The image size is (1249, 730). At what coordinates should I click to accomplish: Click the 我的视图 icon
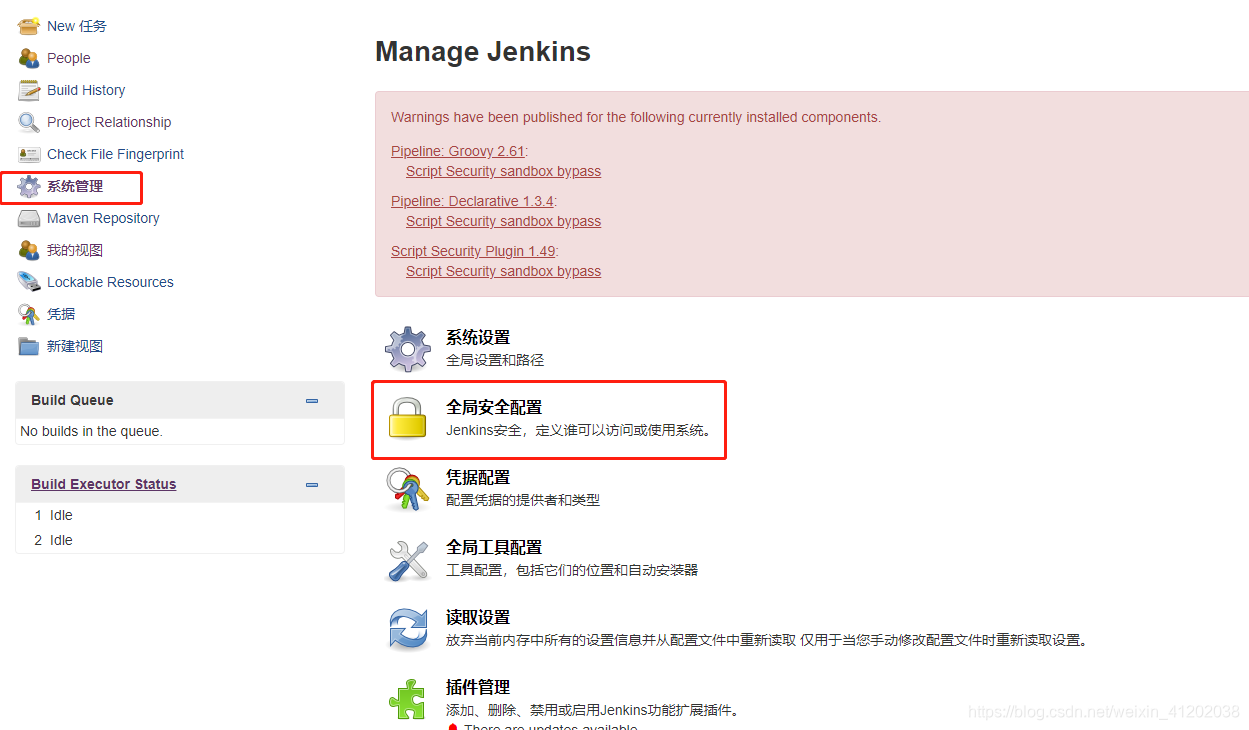tap(28, 250)
